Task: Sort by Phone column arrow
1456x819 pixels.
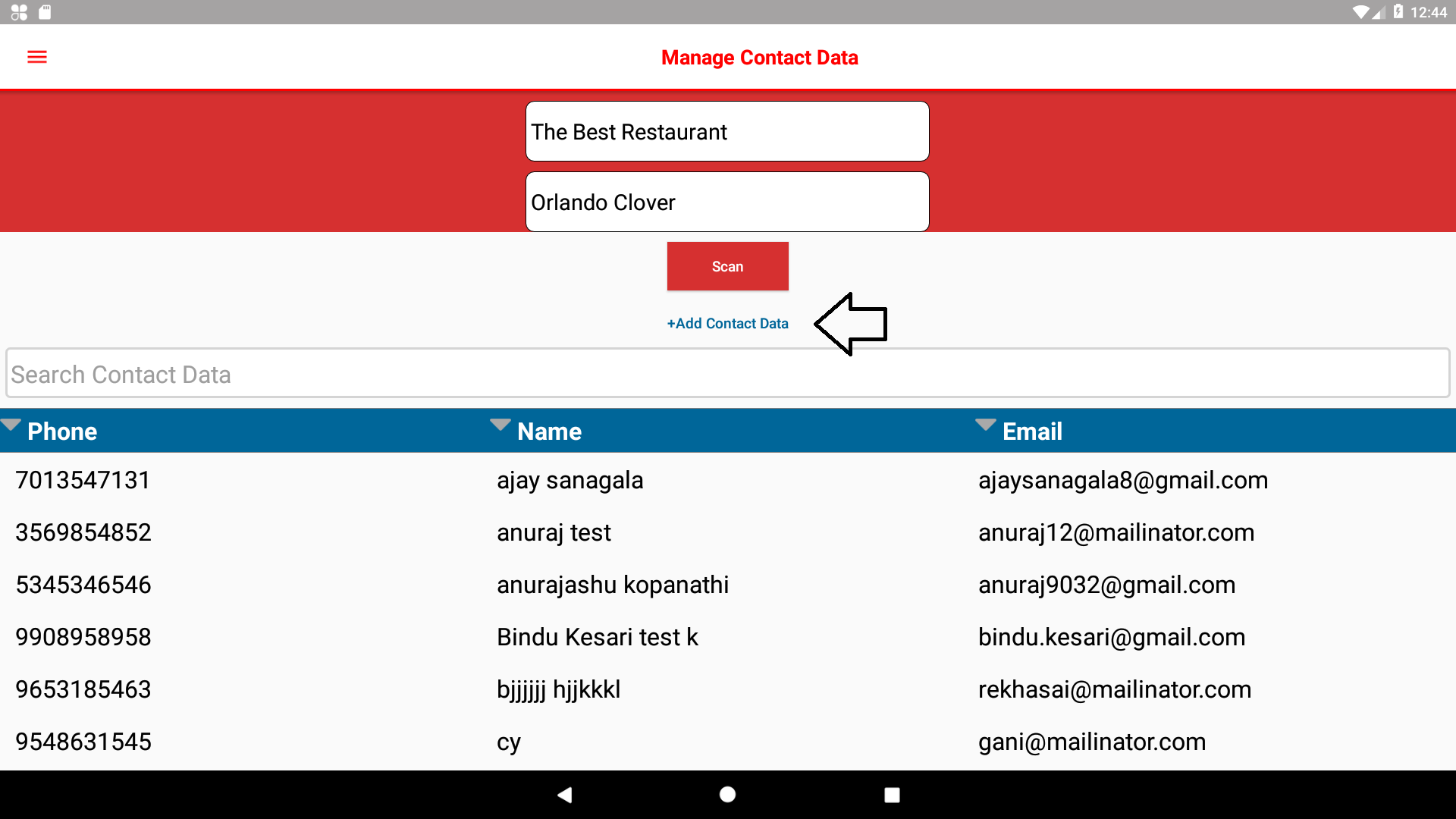Action: pyautogui.click(x=11, y=425)
